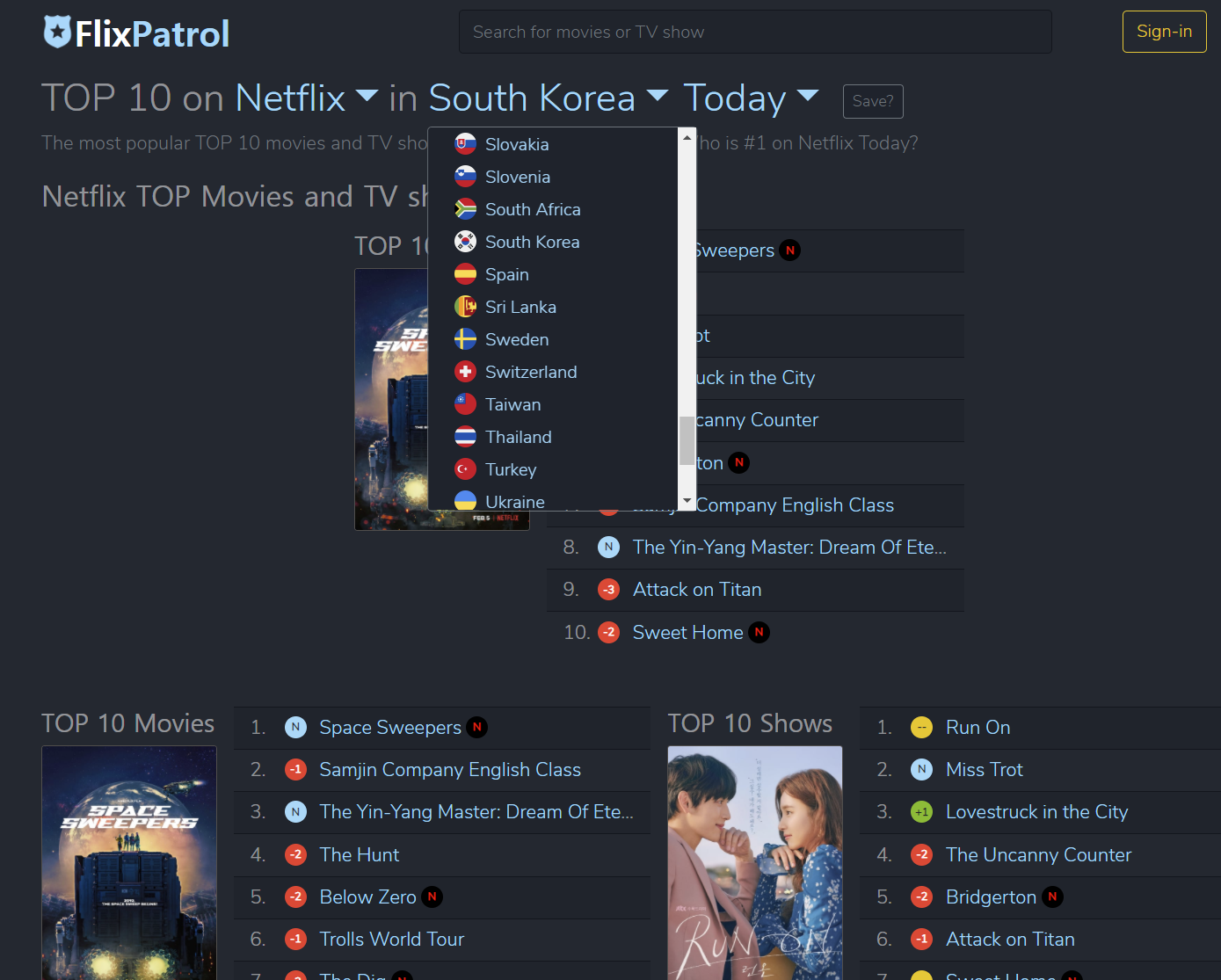
Task: Click the unchanged rank badge beside Run On
Action: click(921, 727)
